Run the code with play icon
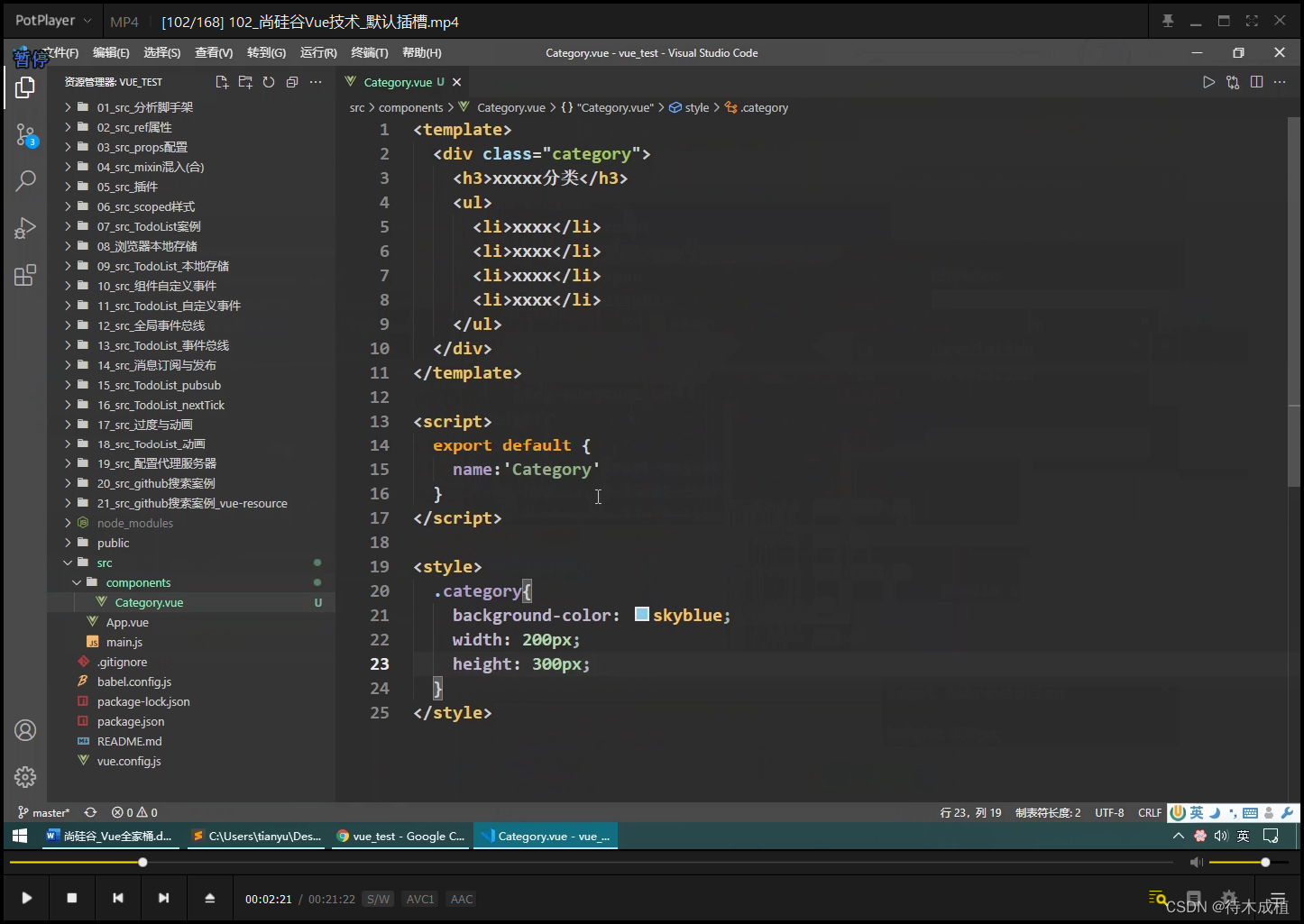The width and height of the screenshot is (1304, 924). [x=1209, y=82]
